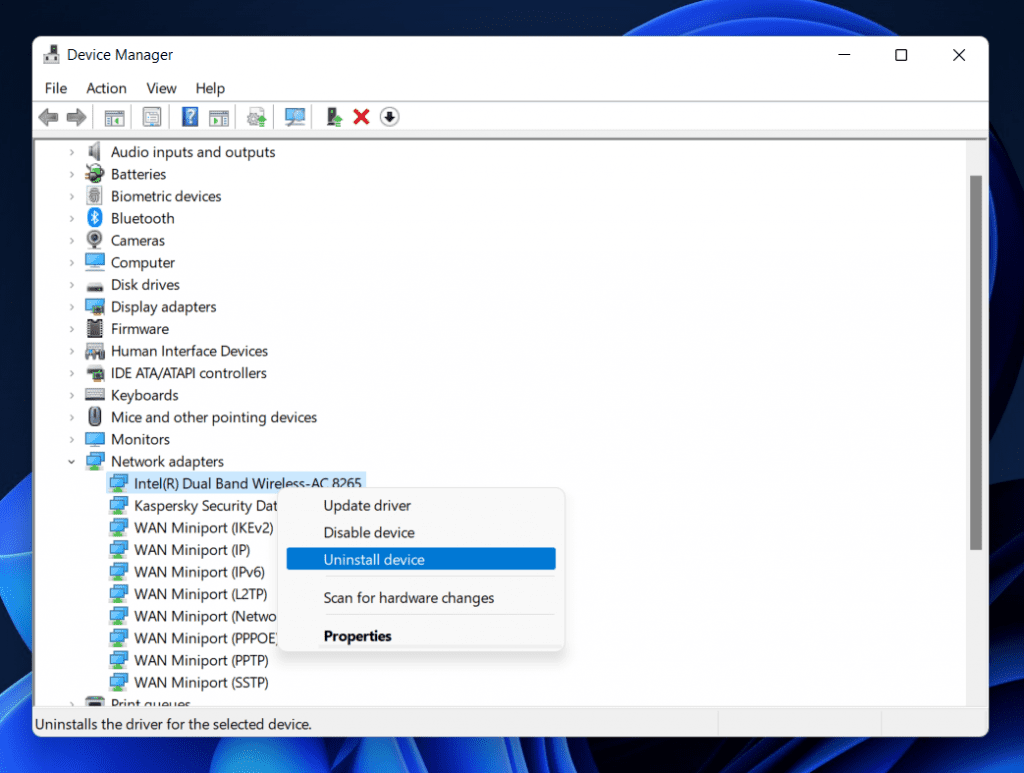
Task: Expand the Bluetooth category
Action: point(73,218)
